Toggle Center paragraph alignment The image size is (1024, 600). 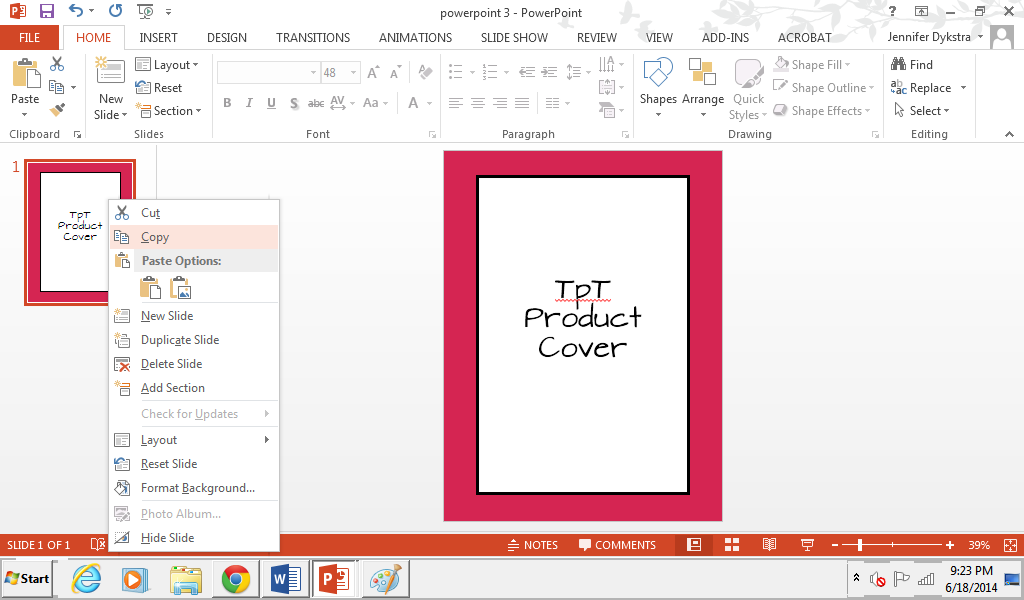click(x=478, y=103)
